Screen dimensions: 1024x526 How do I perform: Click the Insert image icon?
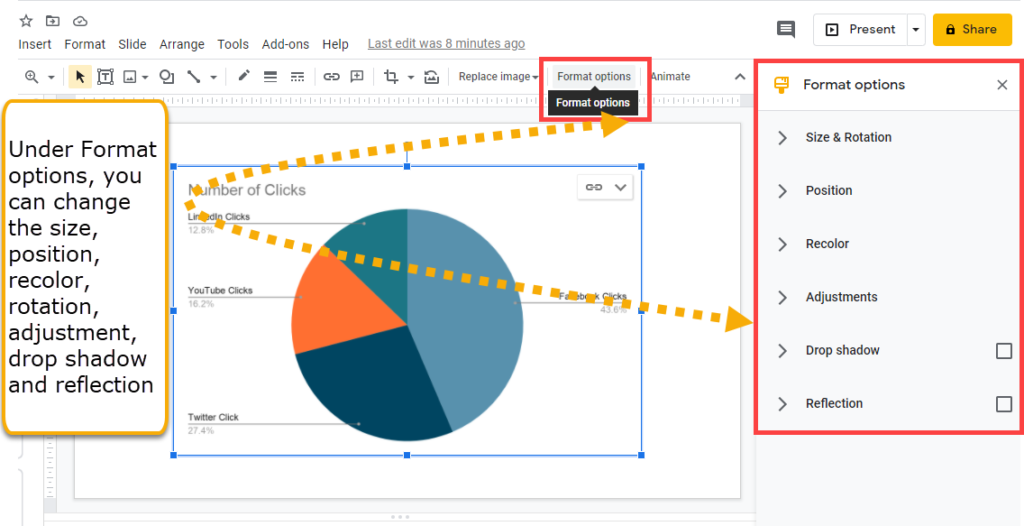[x=130, y=77]
